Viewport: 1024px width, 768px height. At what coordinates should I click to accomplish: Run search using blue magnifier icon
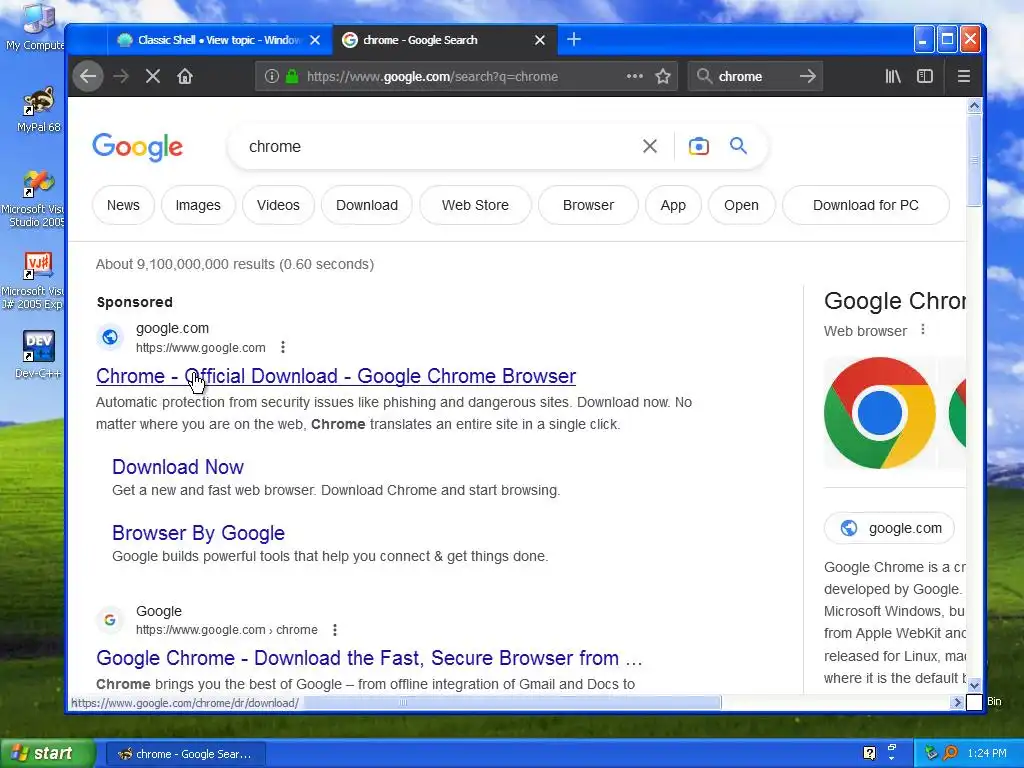[738, 146]
